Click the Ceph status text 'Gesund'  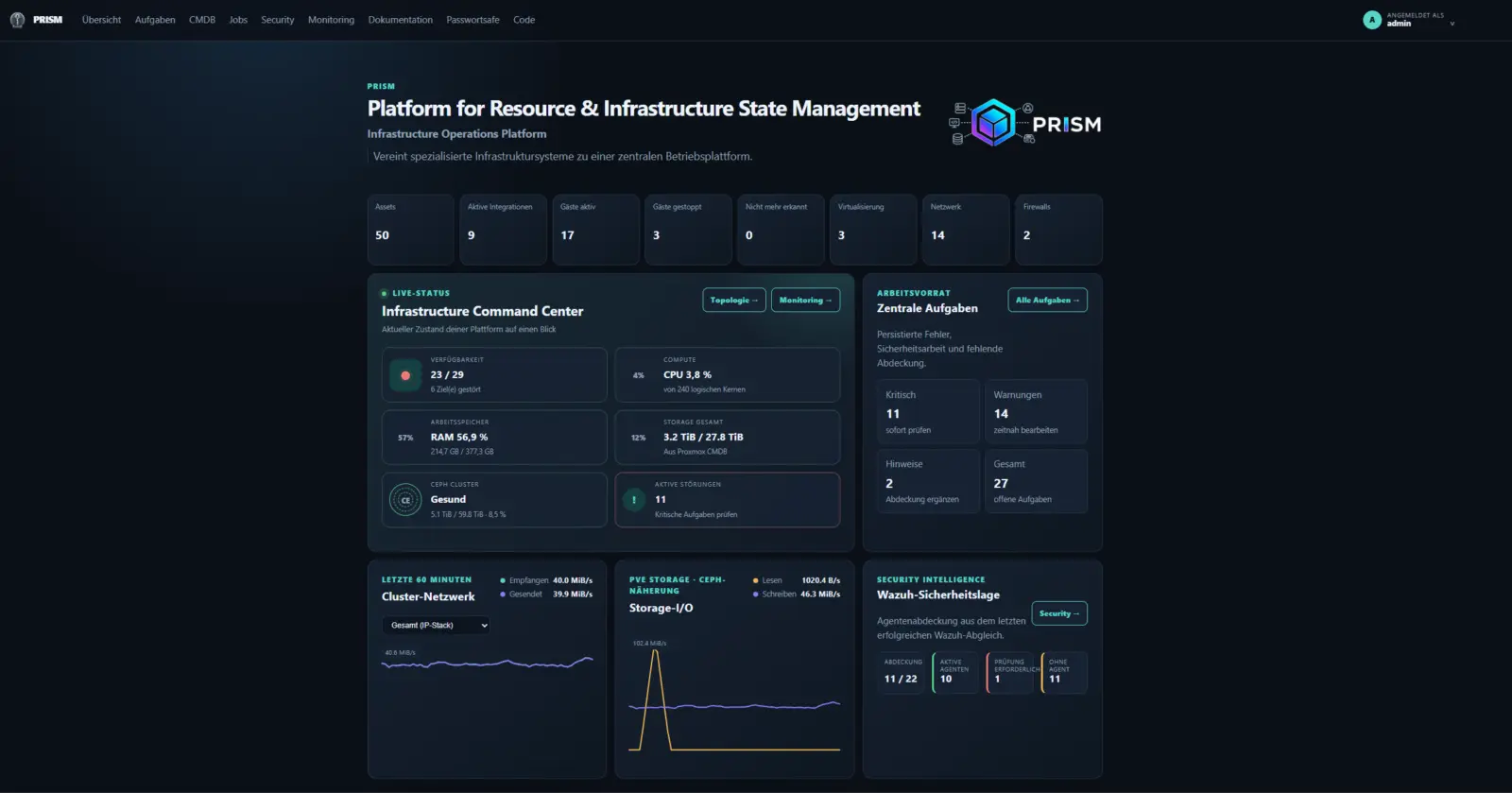449,500
